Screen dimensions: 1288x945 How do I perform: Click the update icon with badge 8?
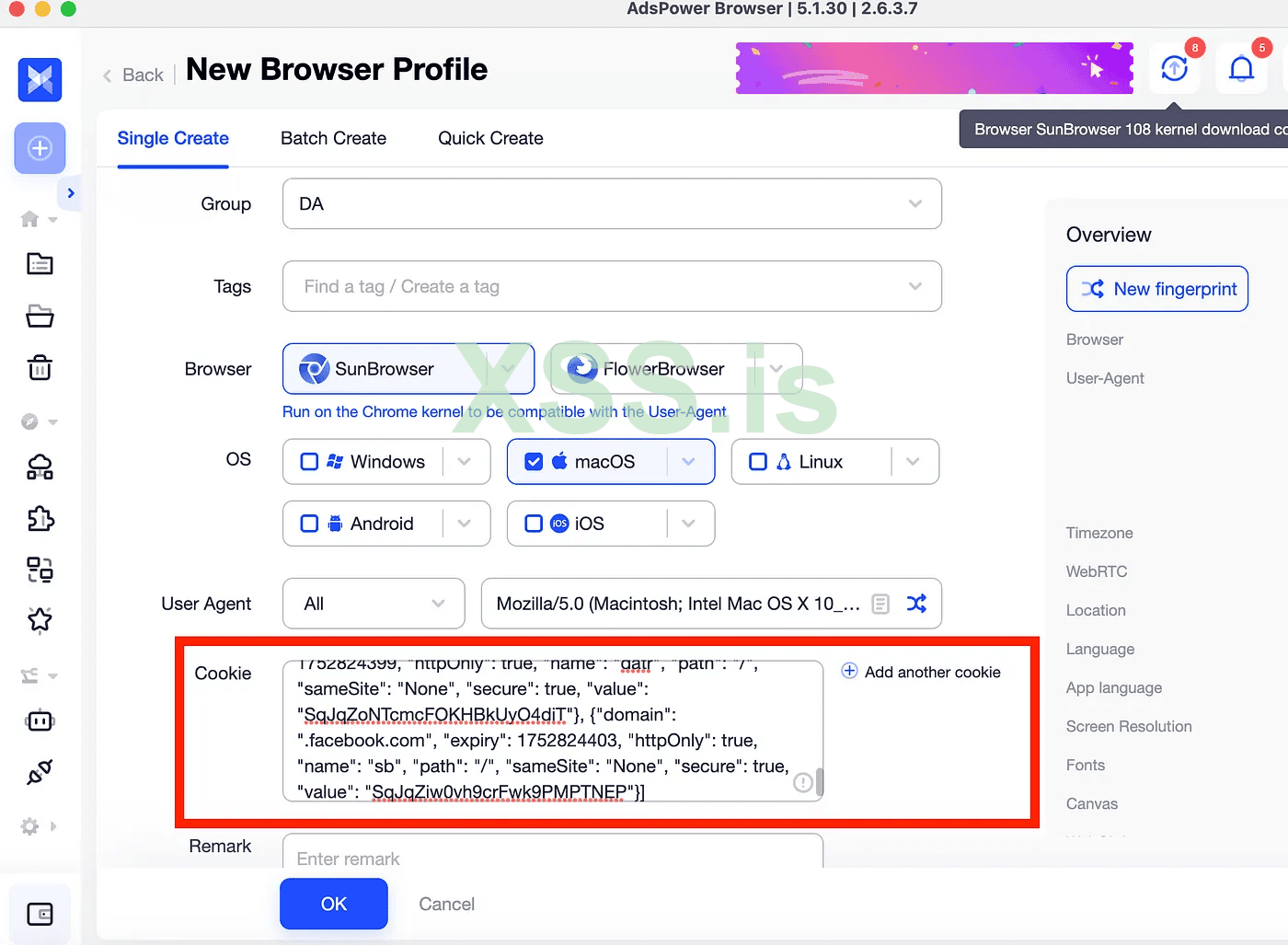[x=1175, y=68]
